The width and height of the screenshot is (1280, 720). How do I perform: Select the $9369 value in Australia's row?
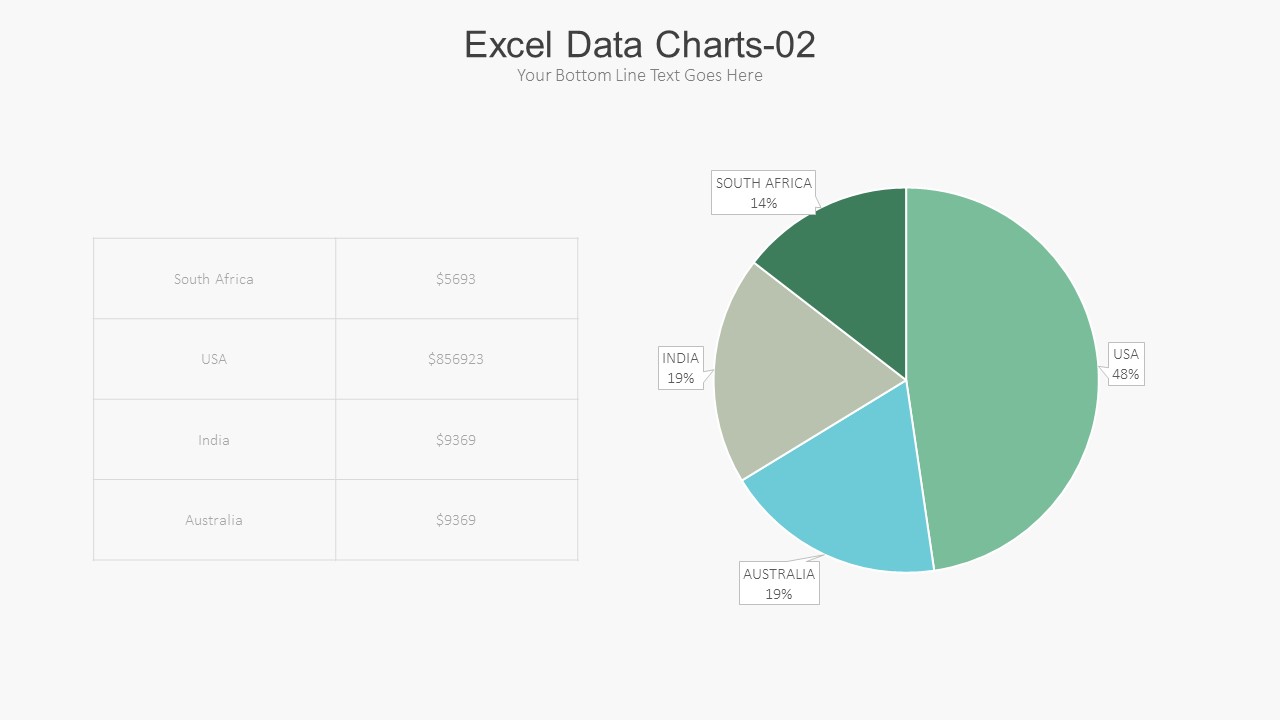click(x=456, y=520)
